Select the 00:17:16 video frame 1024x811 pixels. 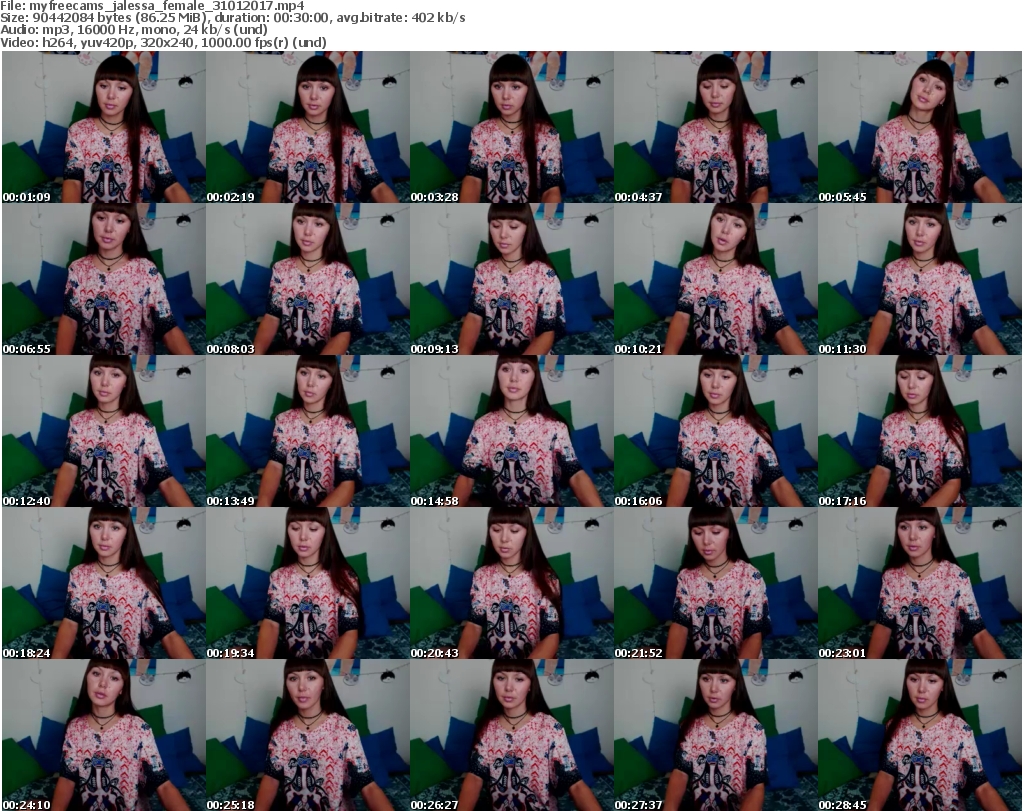click(920, 432)
